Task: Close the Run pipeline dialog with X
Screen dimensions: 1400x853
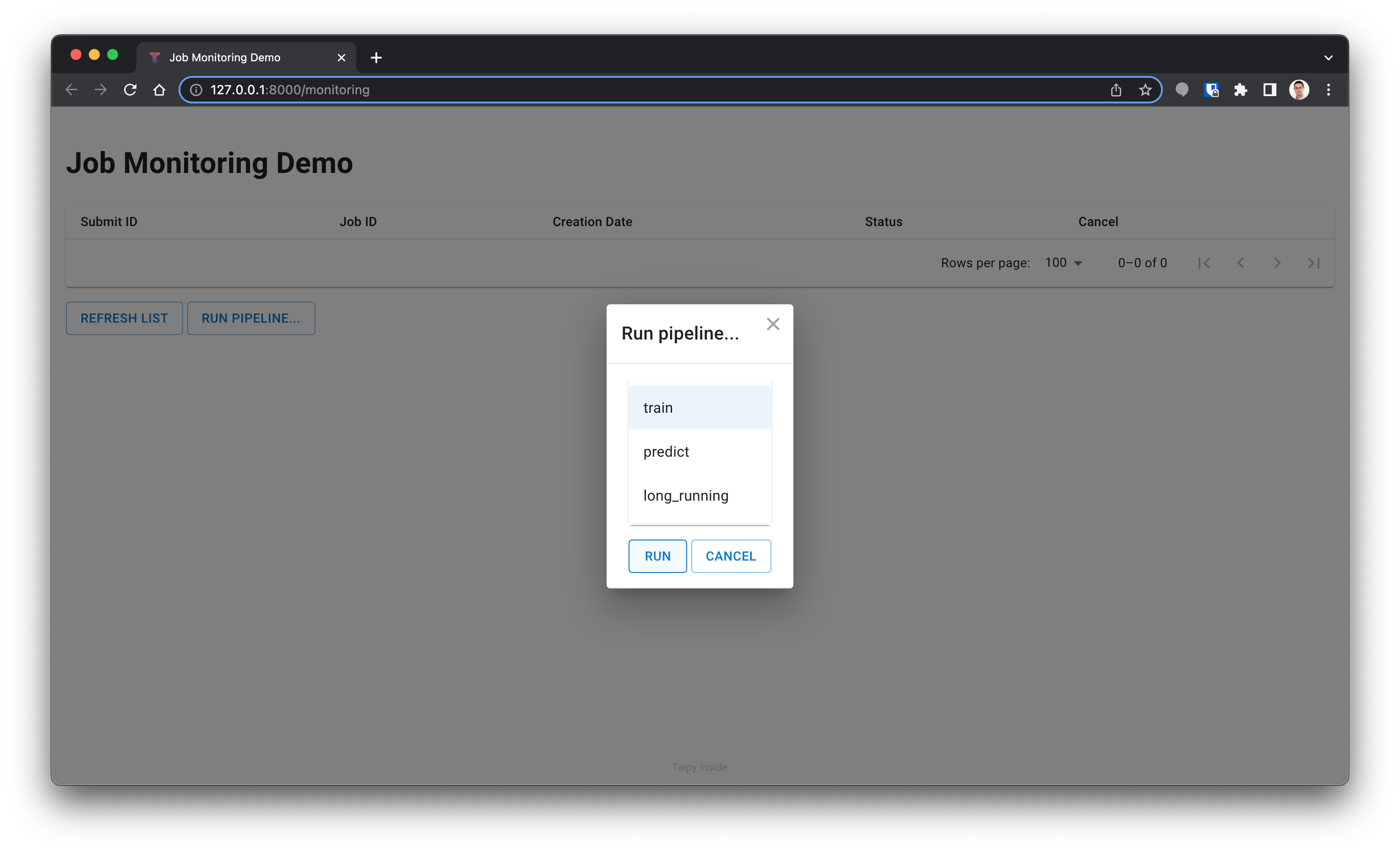Action: [x=773, y=324]
